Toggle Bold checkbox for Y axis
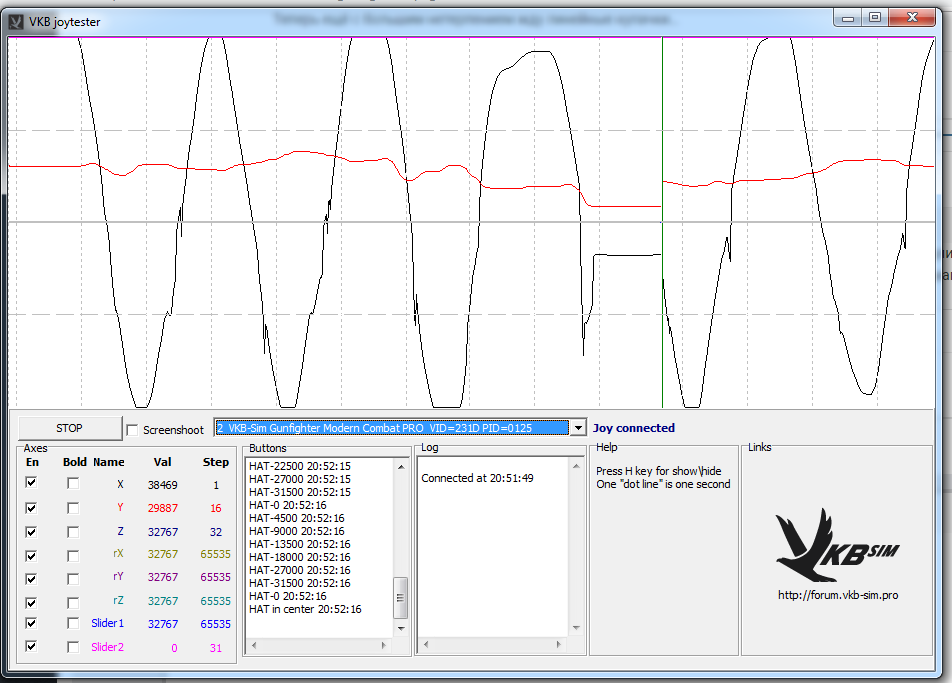952x683 pixels. pyautogui.click(x=73, y=507)
